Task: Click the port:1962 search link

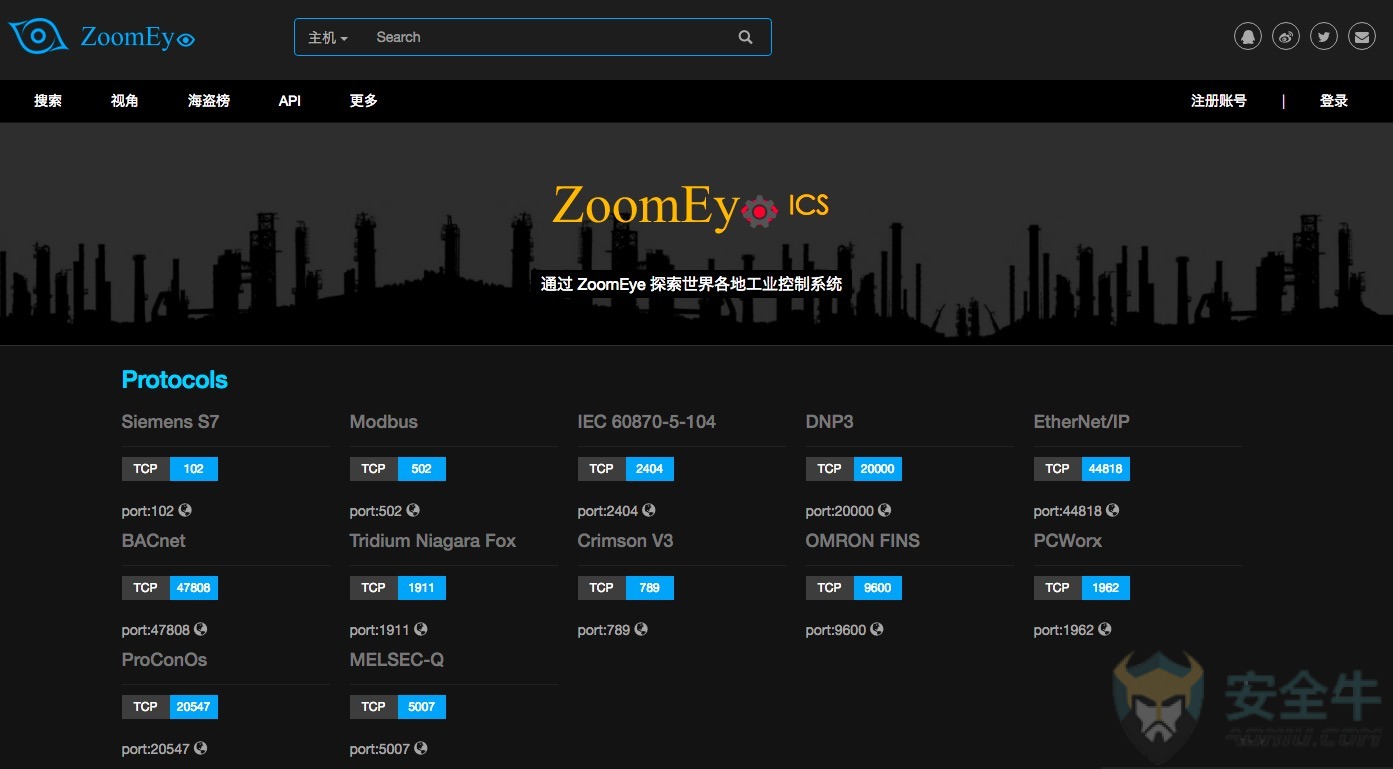Action: pyautogui.click(x=1064, y=630)
